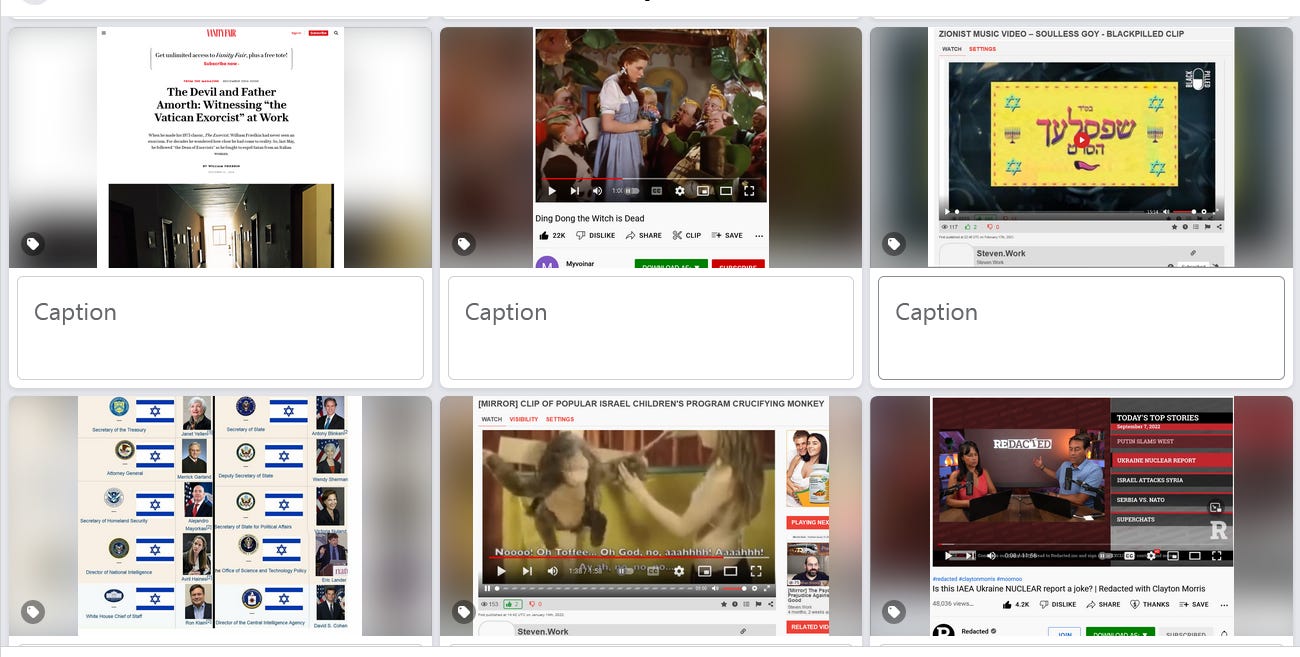Click Caption field under Ding Dong Witch image

pyautogui.click(x=650, y=328)
